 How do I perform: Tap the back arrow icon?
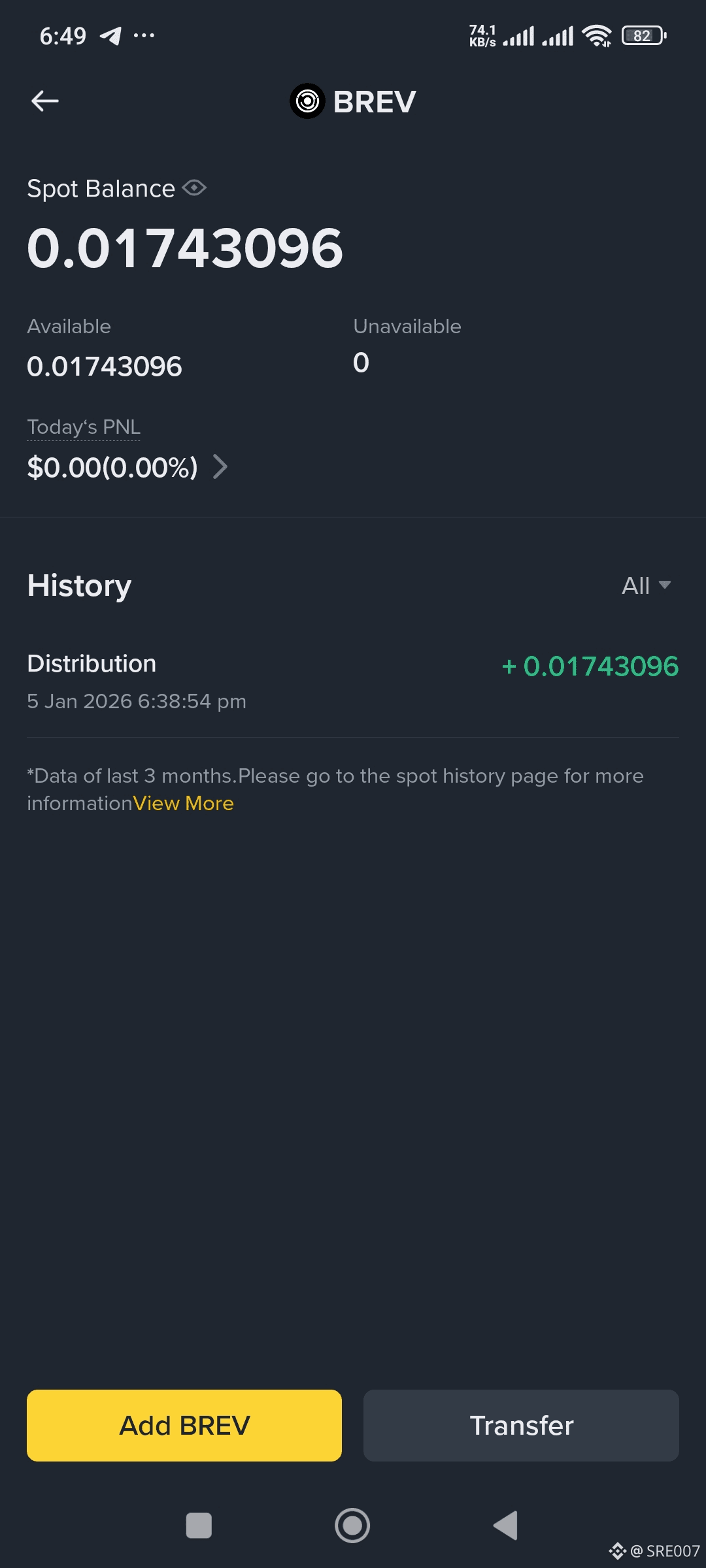pyautogui.click(x=45, y=101)
